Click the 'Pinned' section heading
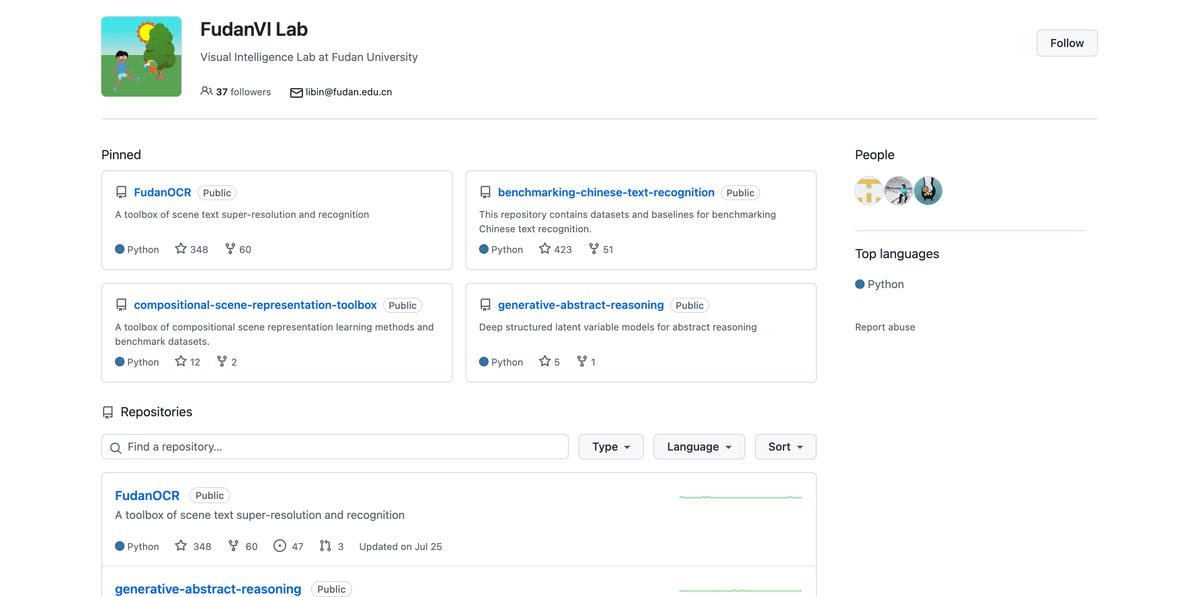Image resolution: width=1200 pixels, height=597 pixels. point(121,155)
